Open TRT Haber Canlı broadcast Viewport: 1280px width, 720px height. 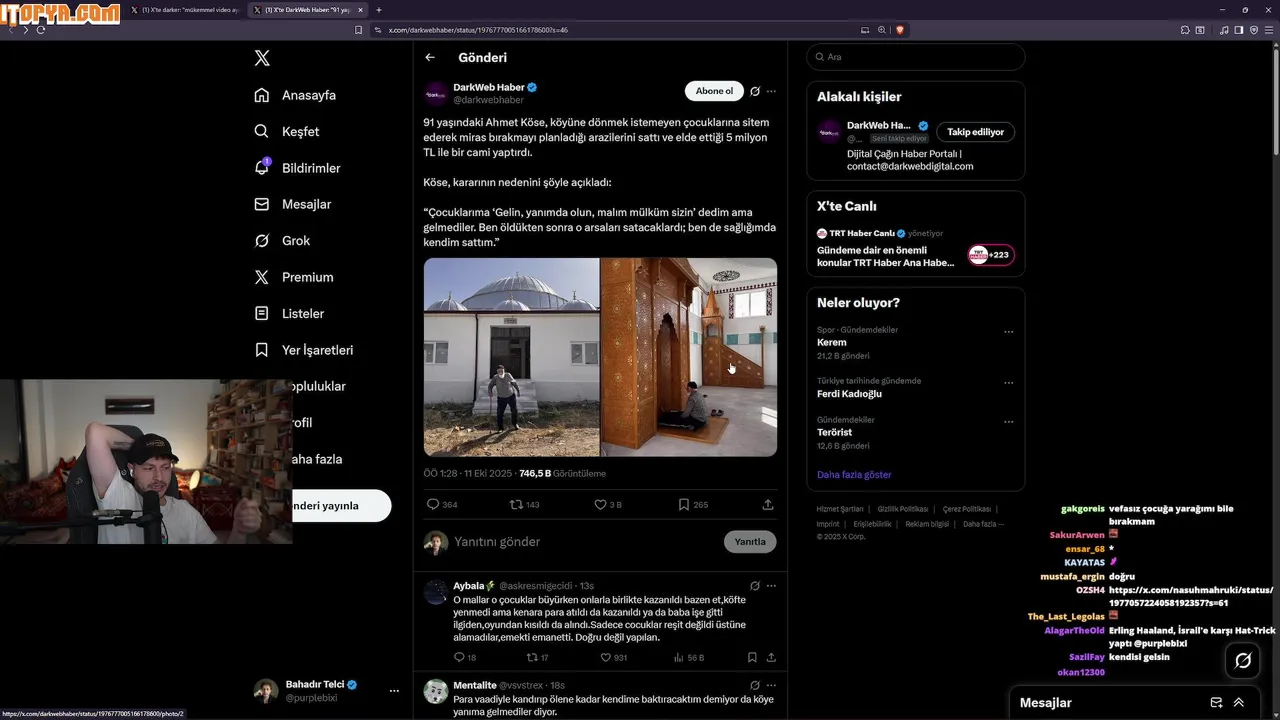pos(915,248)
